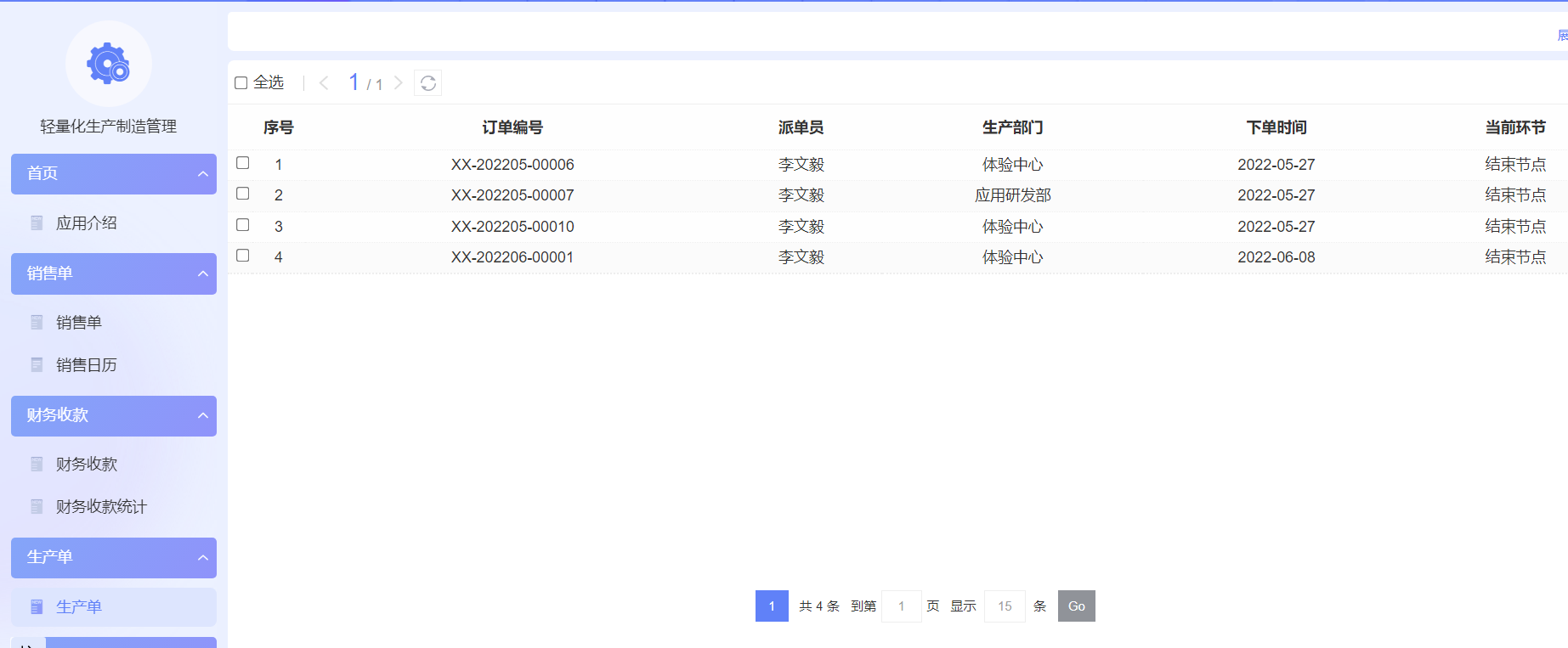Click the 应用研发部 department cell
1568x648 pixels.
click(x=1013, y=195)
